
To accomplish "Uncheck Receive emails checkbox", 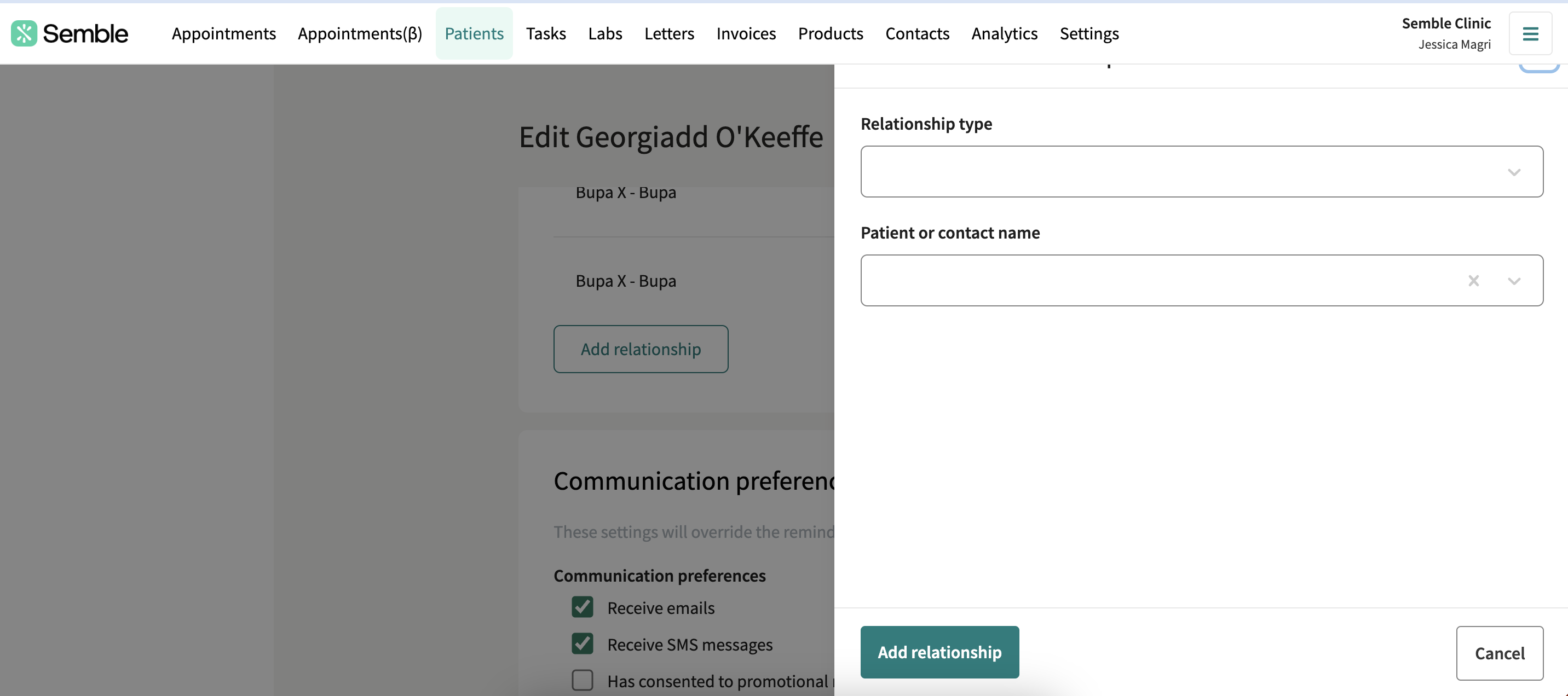I will (x=583, y=607).
